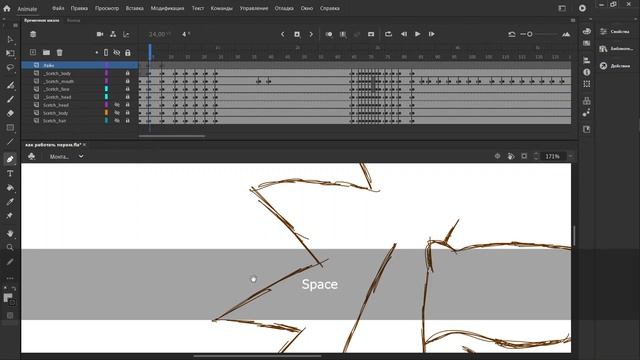Open workspace switcher in title bar

(562, 8)
